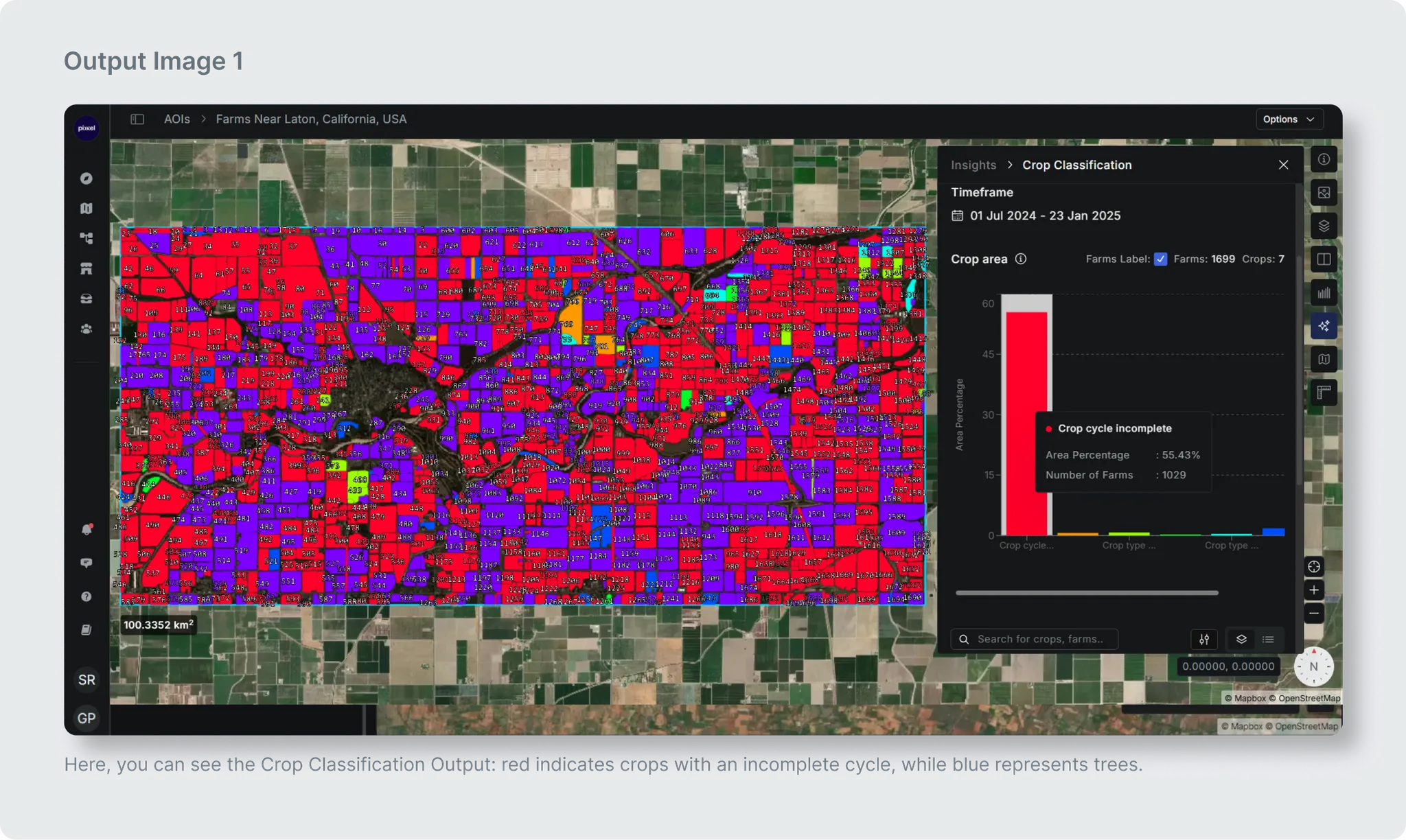Open the timeframe date range picker
Viewport: 1406px width, 840px height.
(x=1044, y=216)
